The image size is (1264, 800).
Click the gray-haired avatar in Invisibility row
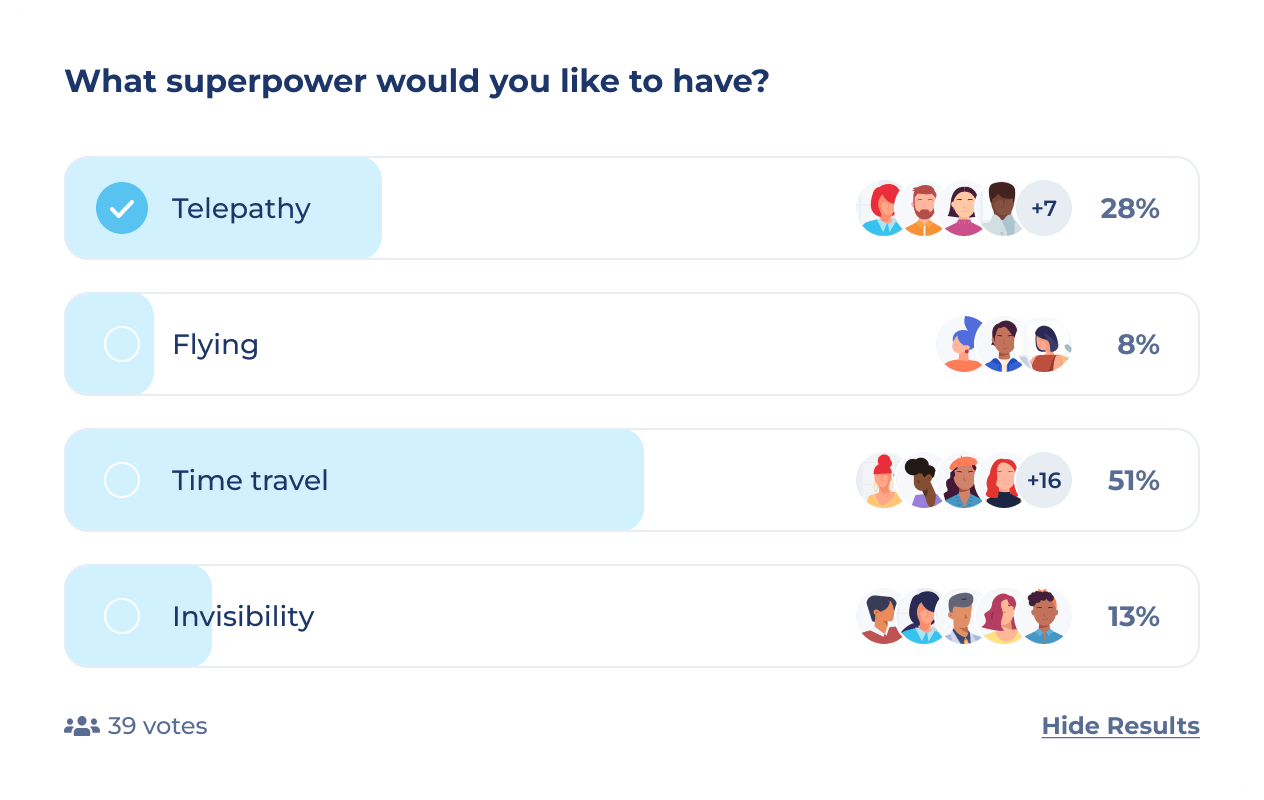[x=962, y=616]
